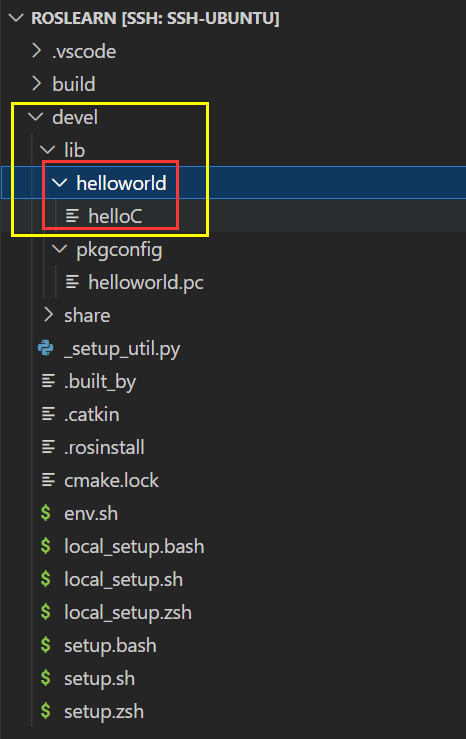This screenshot has width=466, height=739.
Task: Select the helloworld folder name
Action: [x=121, y=183]
